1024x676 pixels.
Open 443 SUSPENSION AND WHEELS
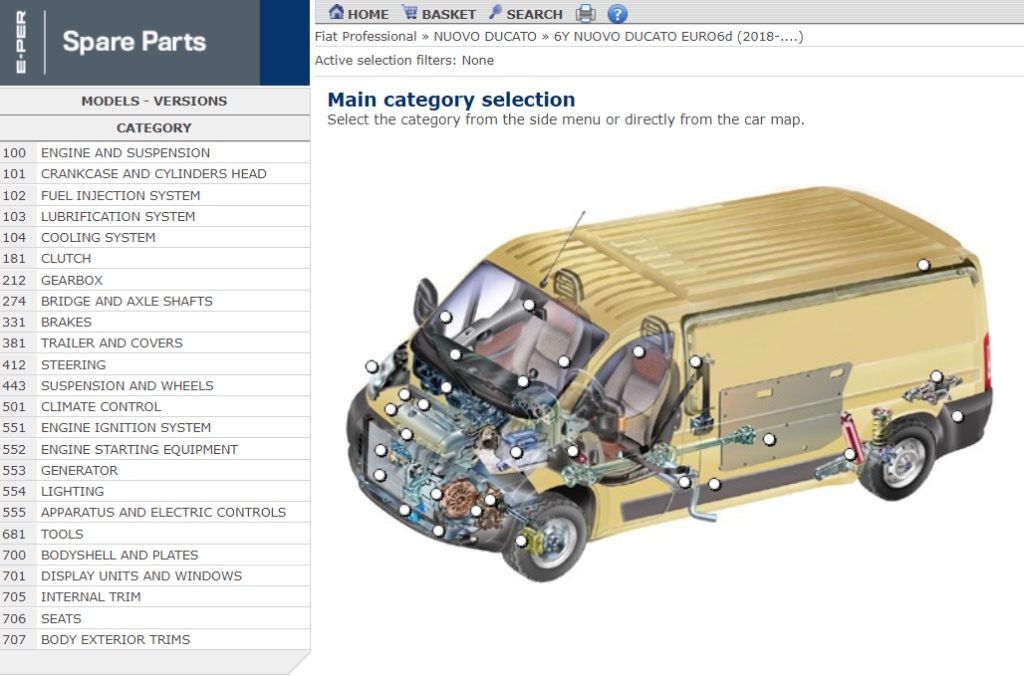[x=155, y=385]
